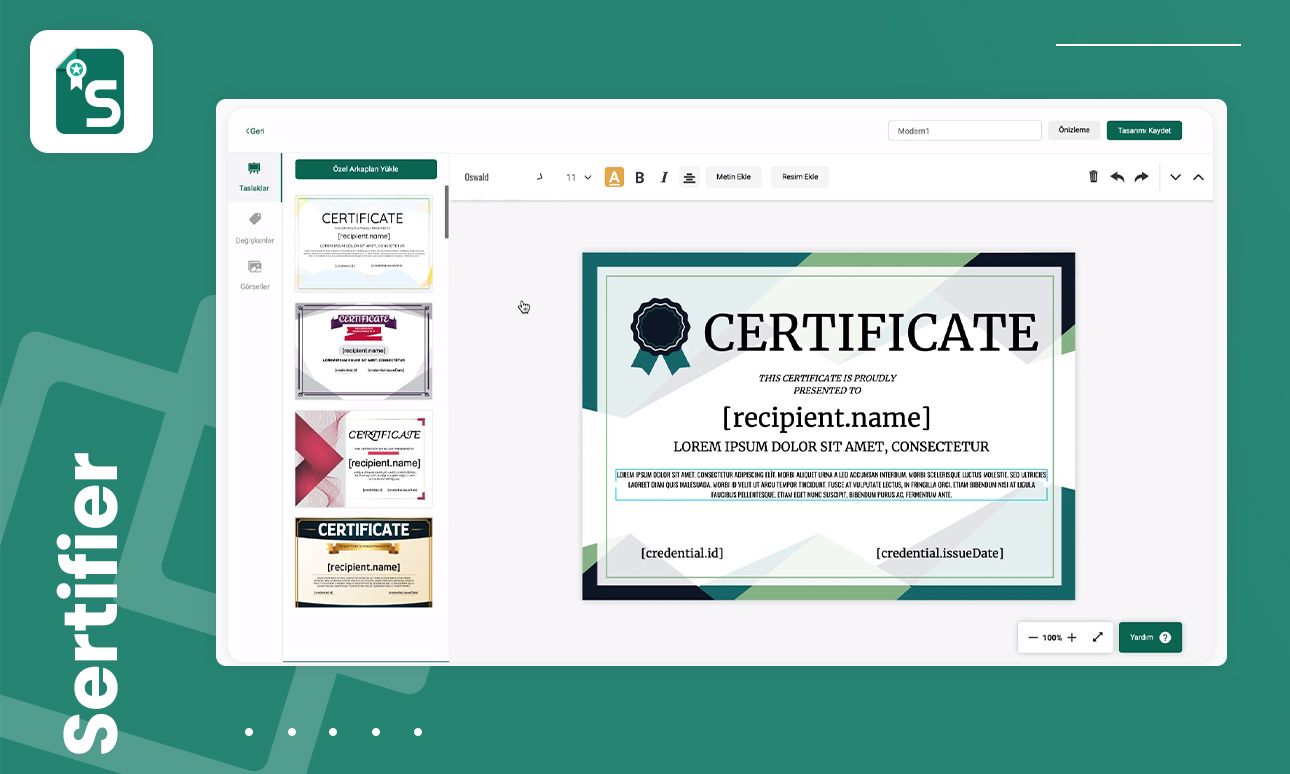Collapse the toolbar with the chevron-up arrow

tap(1199, 176)
